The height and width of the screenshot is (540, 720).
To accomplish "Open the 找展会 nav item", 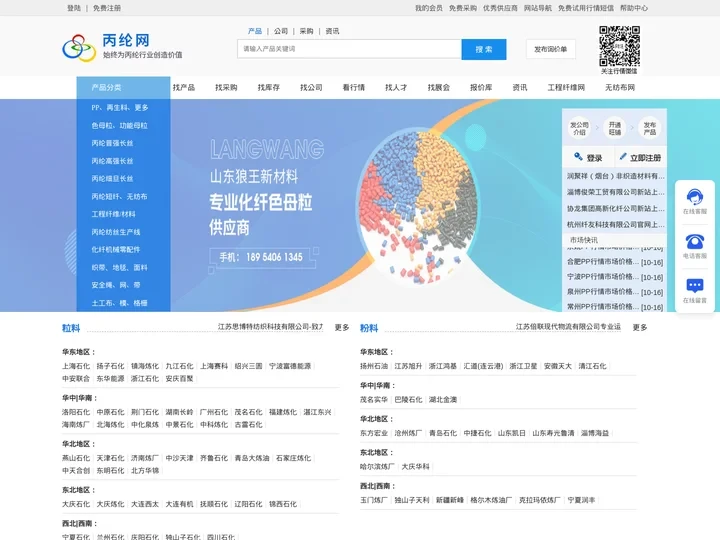I will point(439,87).
